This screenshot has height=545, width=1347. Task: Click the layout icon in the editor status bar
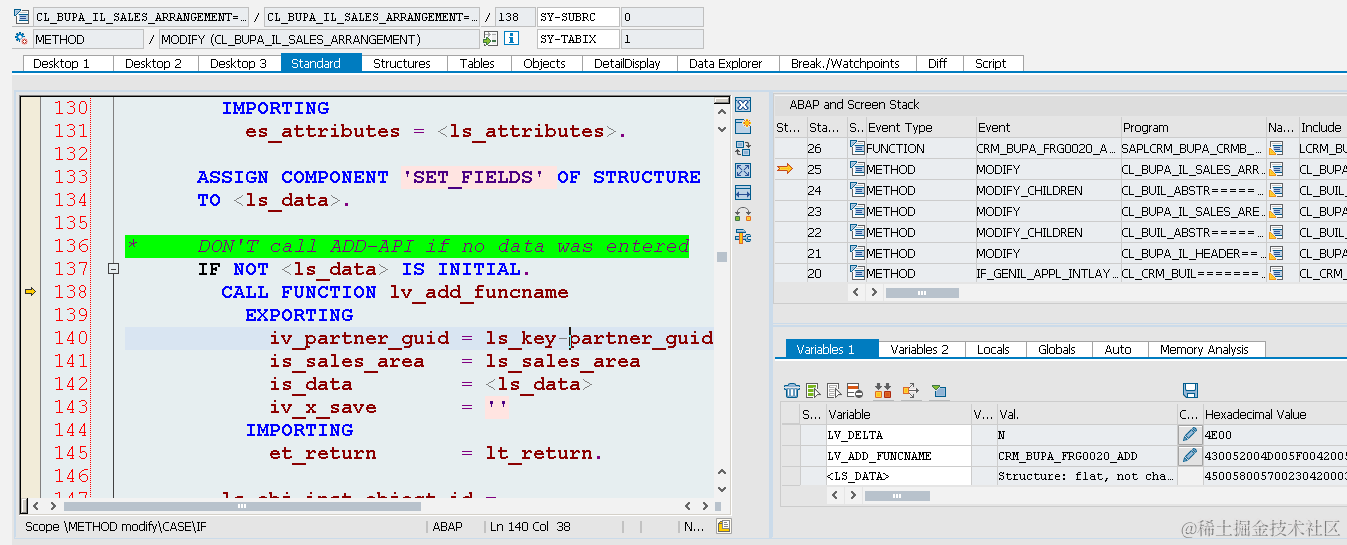click(724, 526)
